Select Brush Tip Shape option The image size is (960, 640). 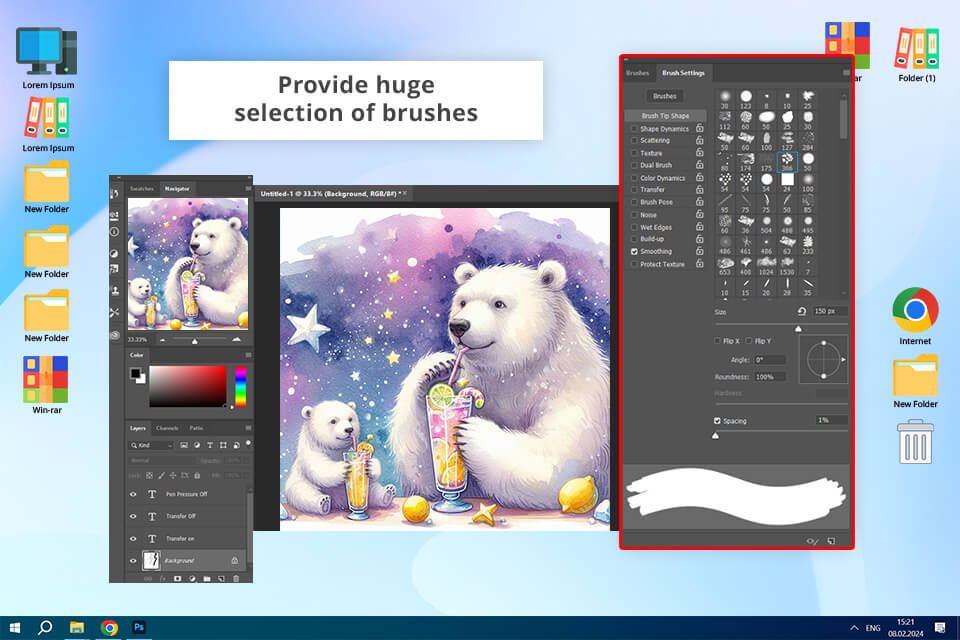point(665,116)
